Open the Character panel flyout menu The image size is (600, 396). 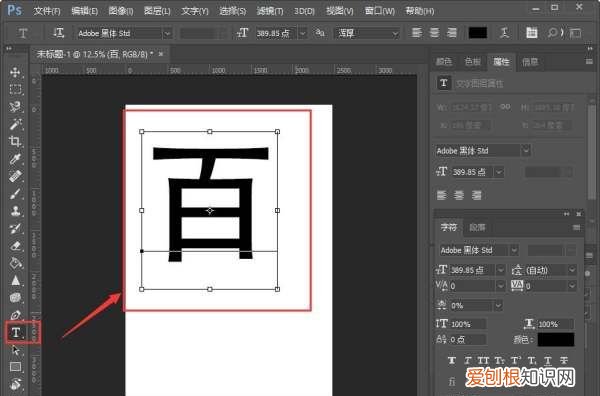[x=576, y=228]
